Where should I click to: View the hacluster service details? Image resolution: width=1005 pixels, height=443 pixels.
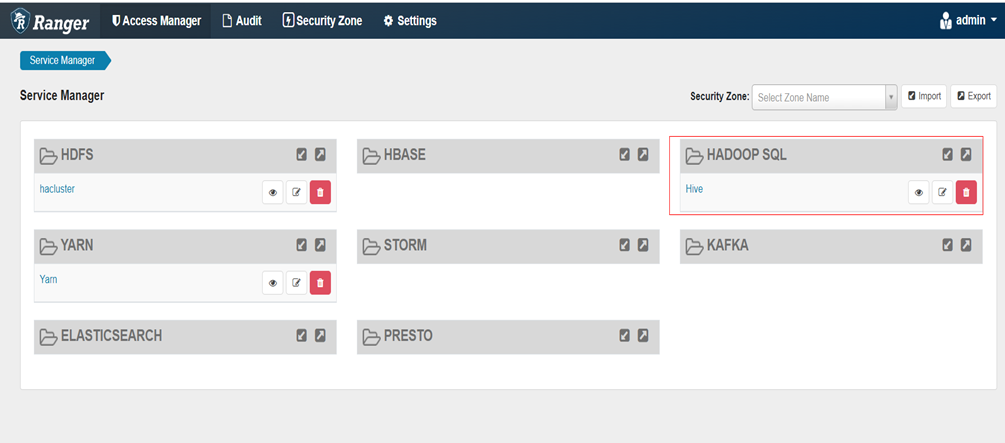272,193
